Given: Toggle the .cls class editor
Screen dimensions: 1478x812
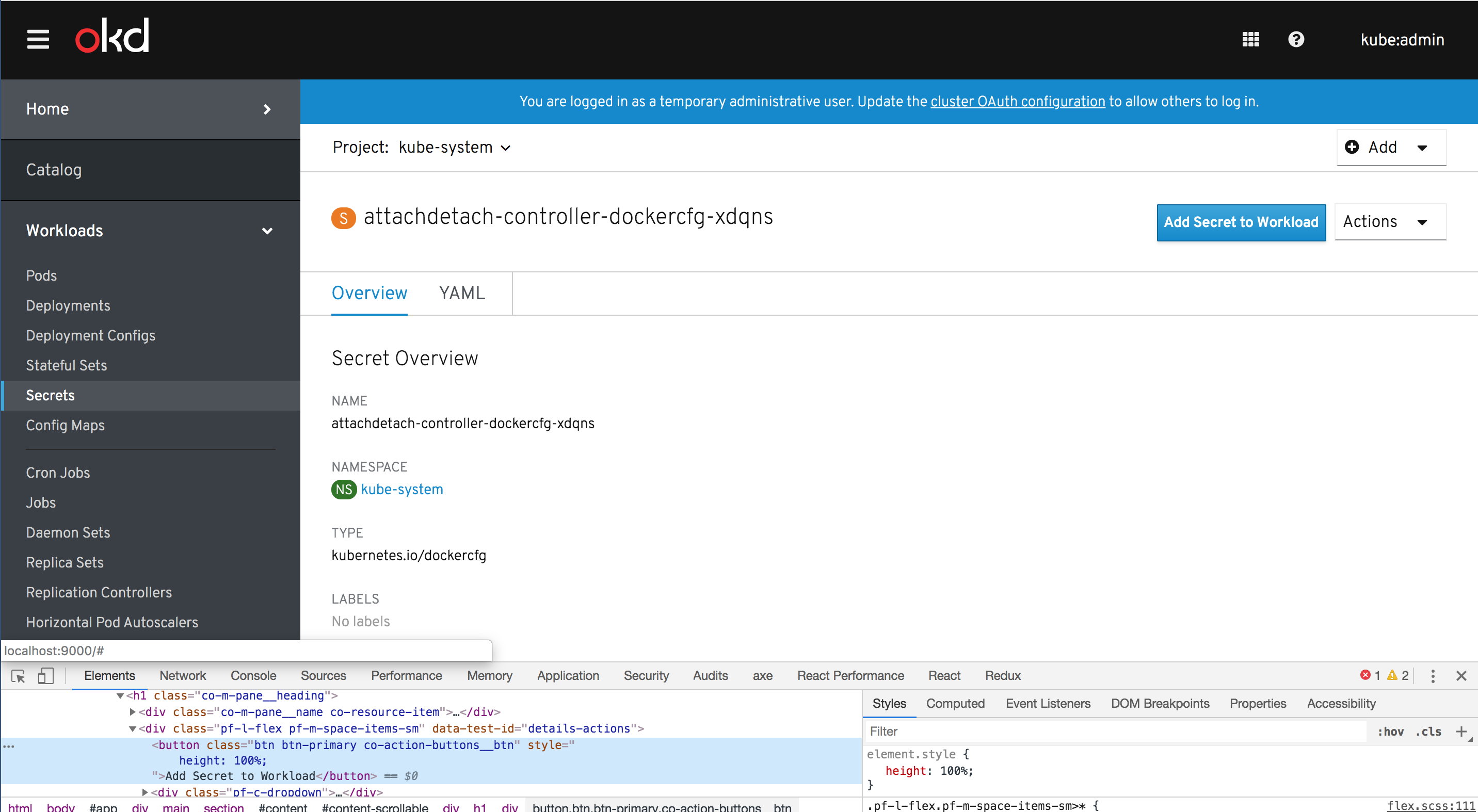Looking at the screenshot, I should (1428, 732).
